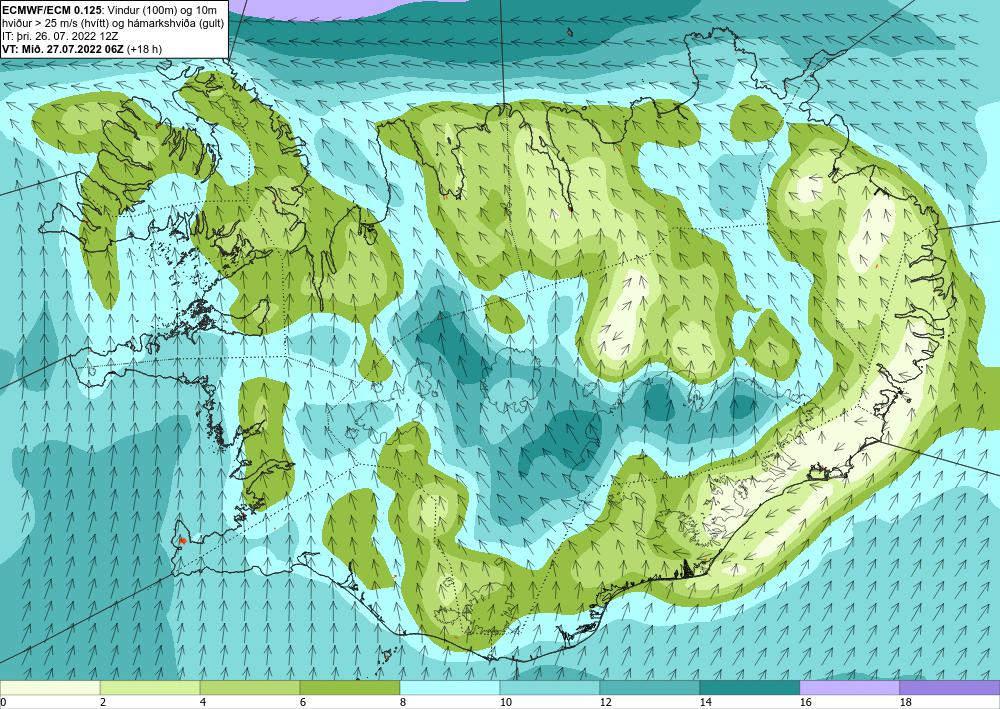Click the turquoise 10-12 m/s legend swatch

tap(550, 687)
